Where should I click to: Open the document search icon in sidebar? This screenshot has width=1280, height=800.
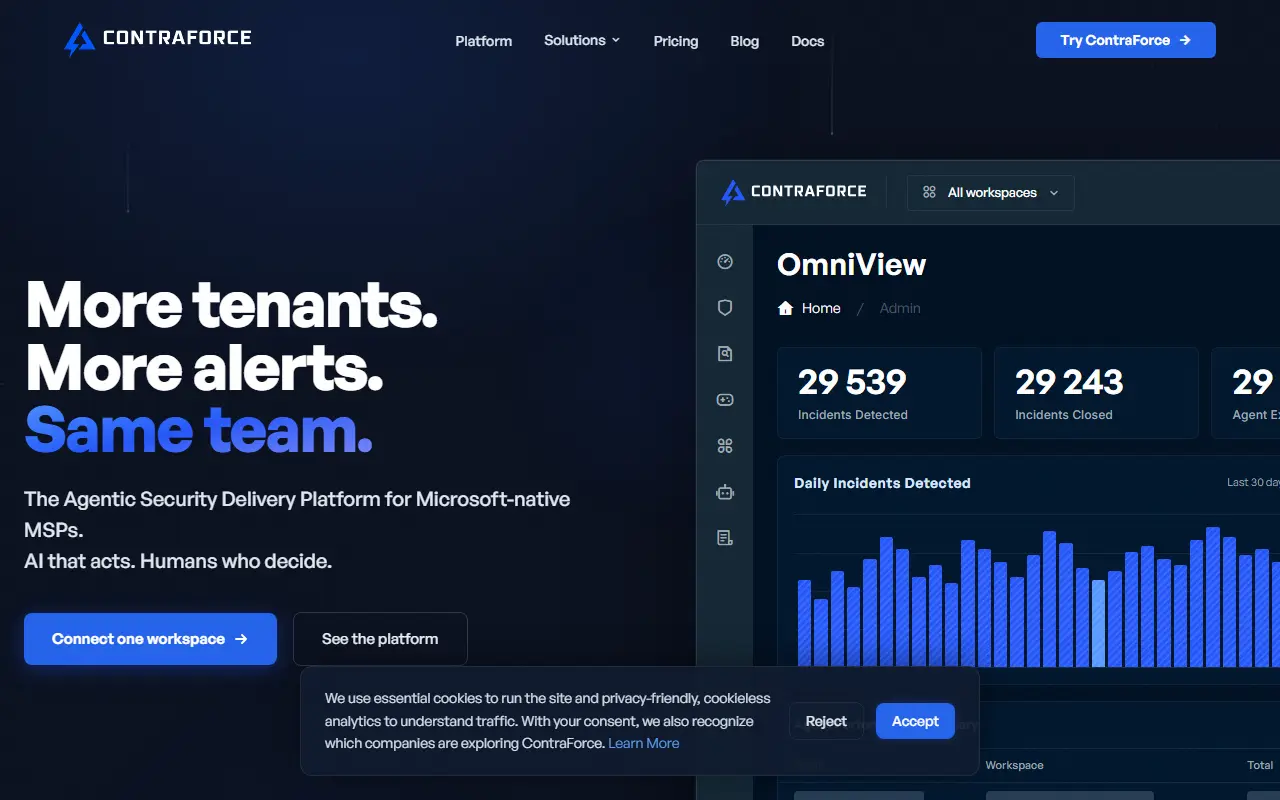point(725,354)
